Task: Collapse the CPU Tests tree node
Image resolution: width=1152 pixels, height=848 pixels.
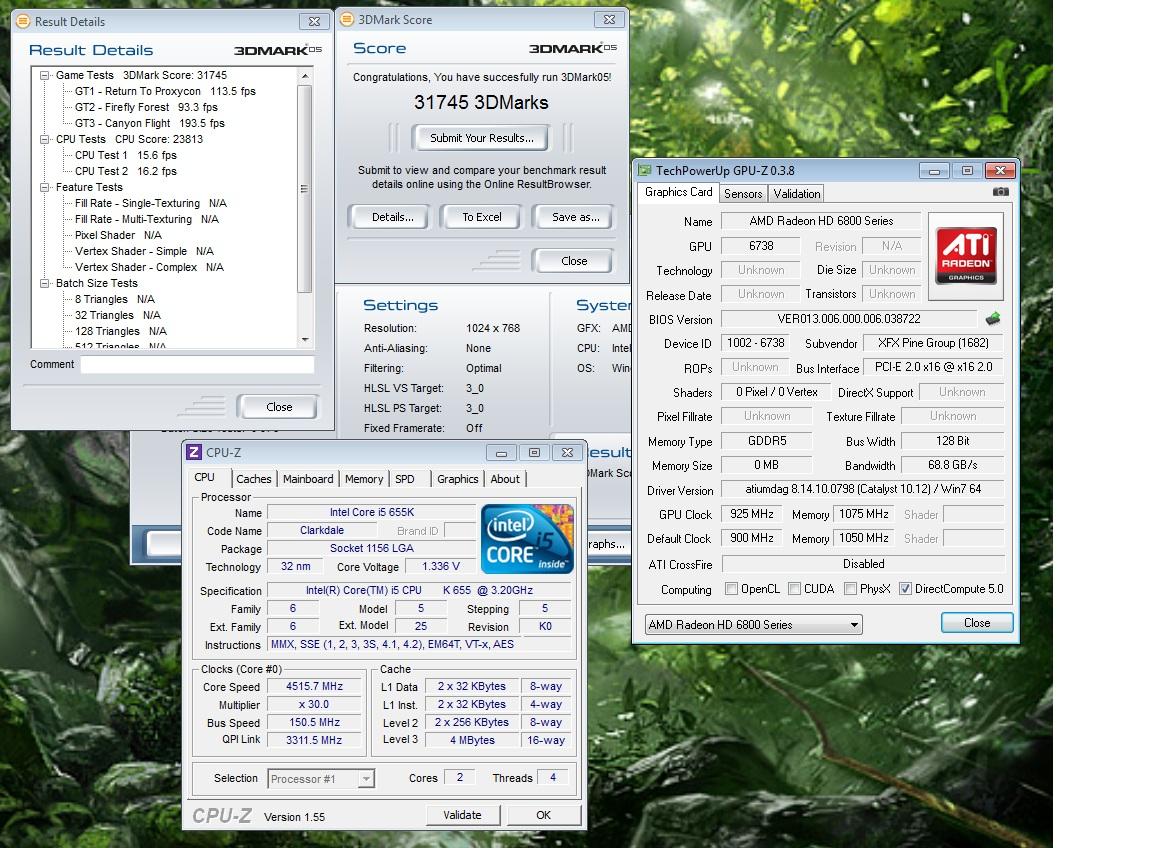Action: pos(45,139)
